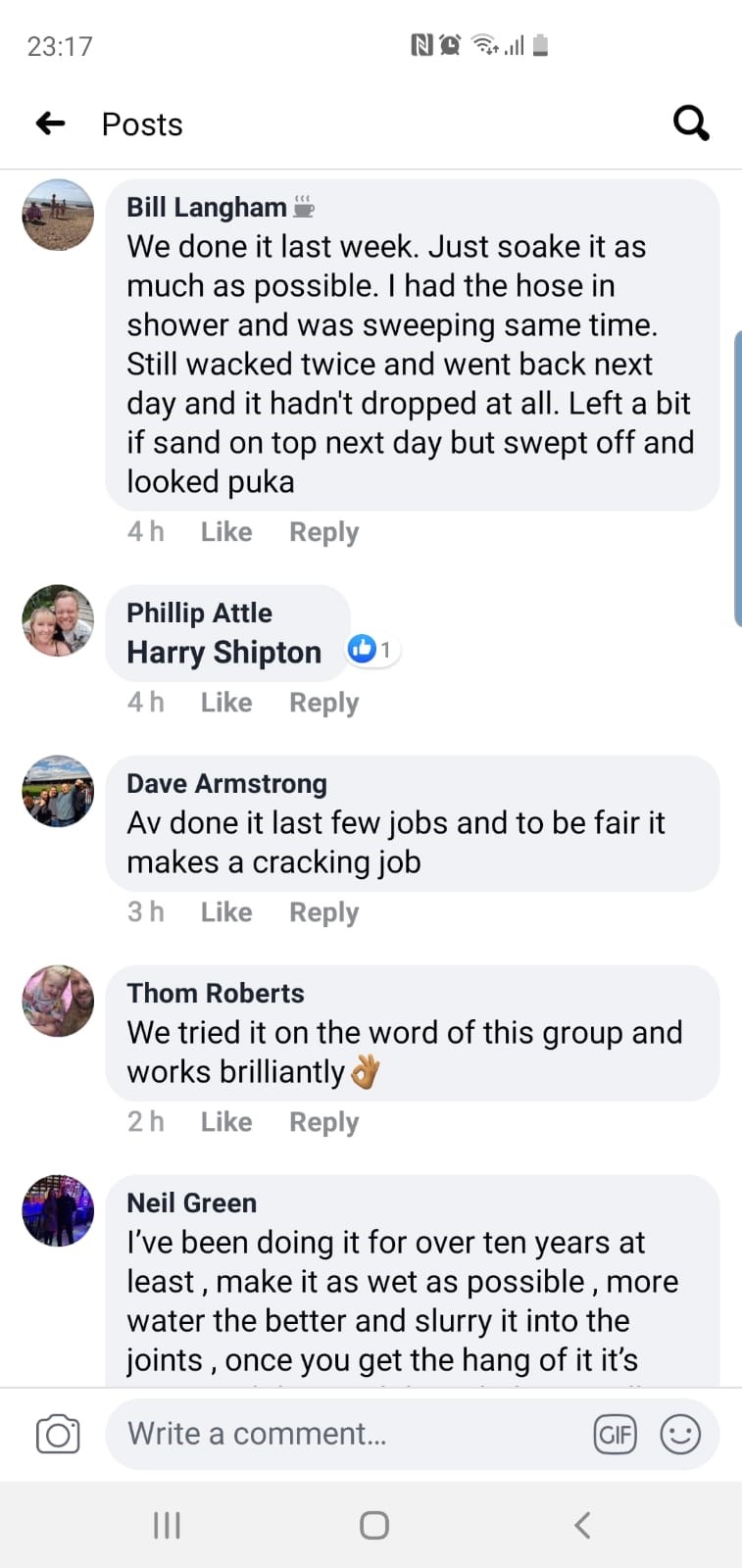Image resolution: width=742 pixels, height=1568 pixels.
Task: Open Neil Green's profile name
Action: [192, 1202]
